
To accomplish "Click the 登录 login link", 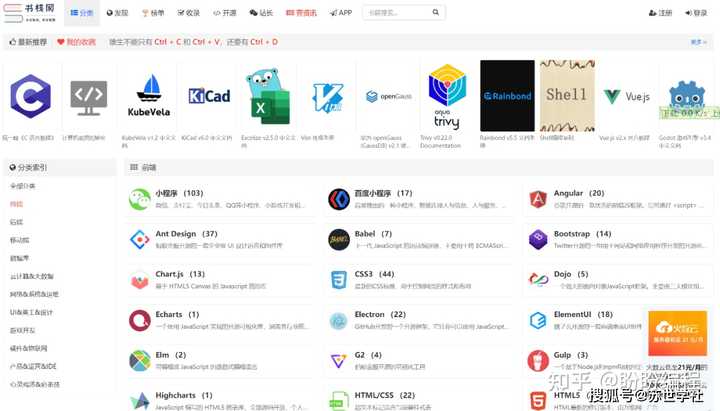I will click(696, 13).
